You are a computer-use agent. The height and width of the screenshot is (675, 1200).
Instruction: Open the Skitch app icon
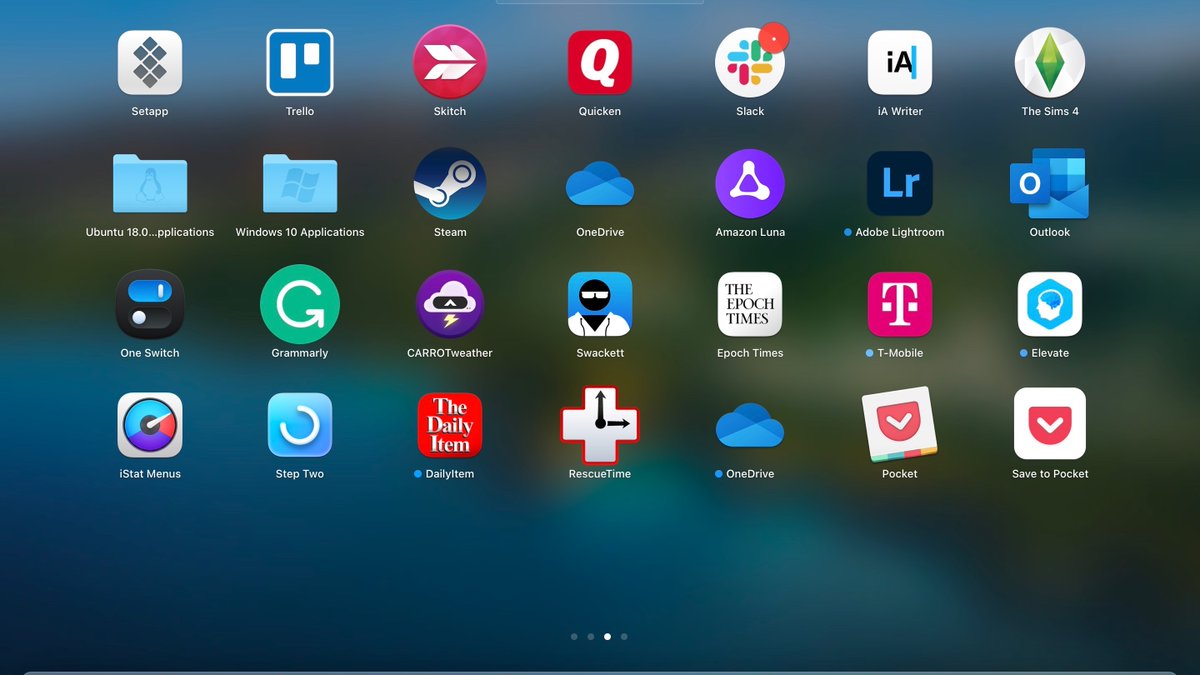(x=450, y=62)
